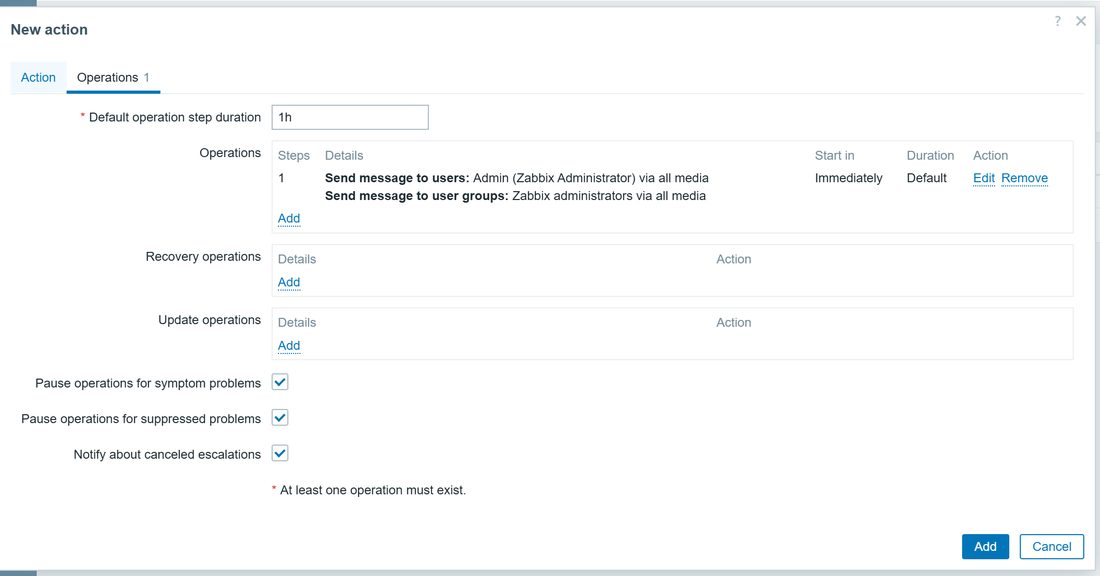Switch to the Action tab

click(38, 77)
